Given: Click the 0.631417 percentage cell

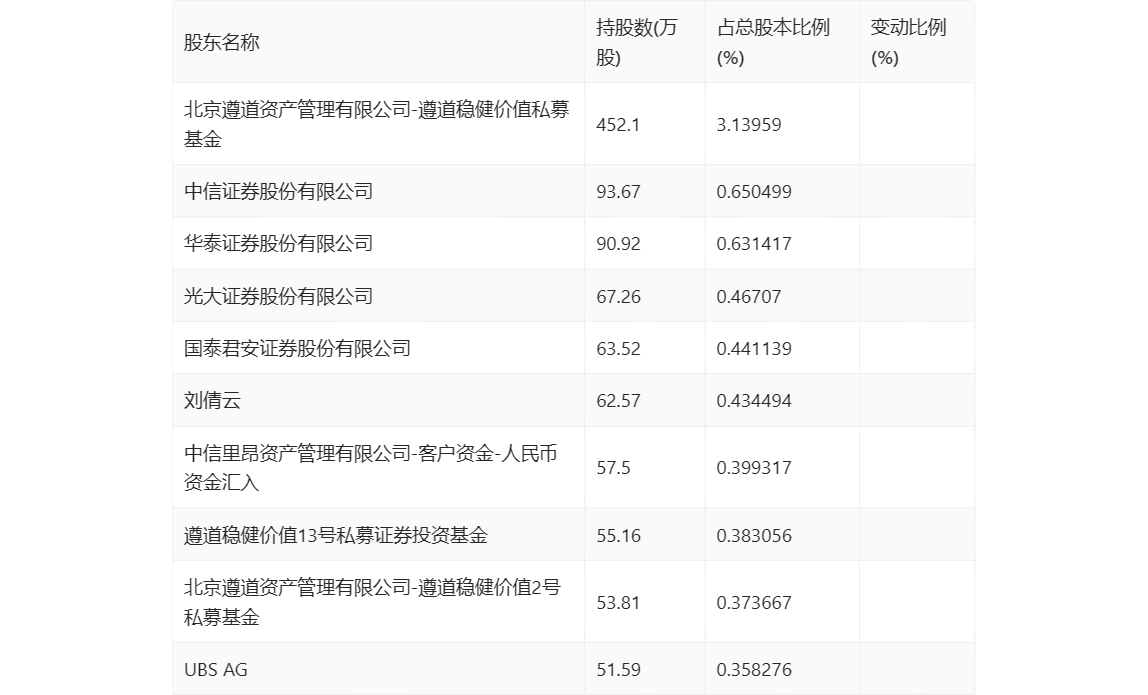Looking at the screenshot, I should click(754, 244).
